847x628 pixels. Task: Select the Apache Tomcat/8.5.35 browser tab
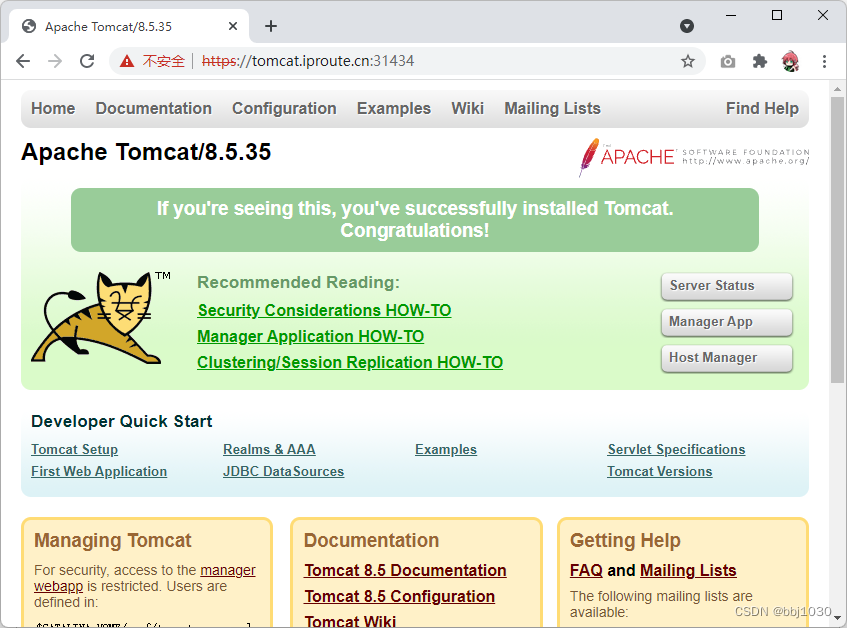point(129,26)
